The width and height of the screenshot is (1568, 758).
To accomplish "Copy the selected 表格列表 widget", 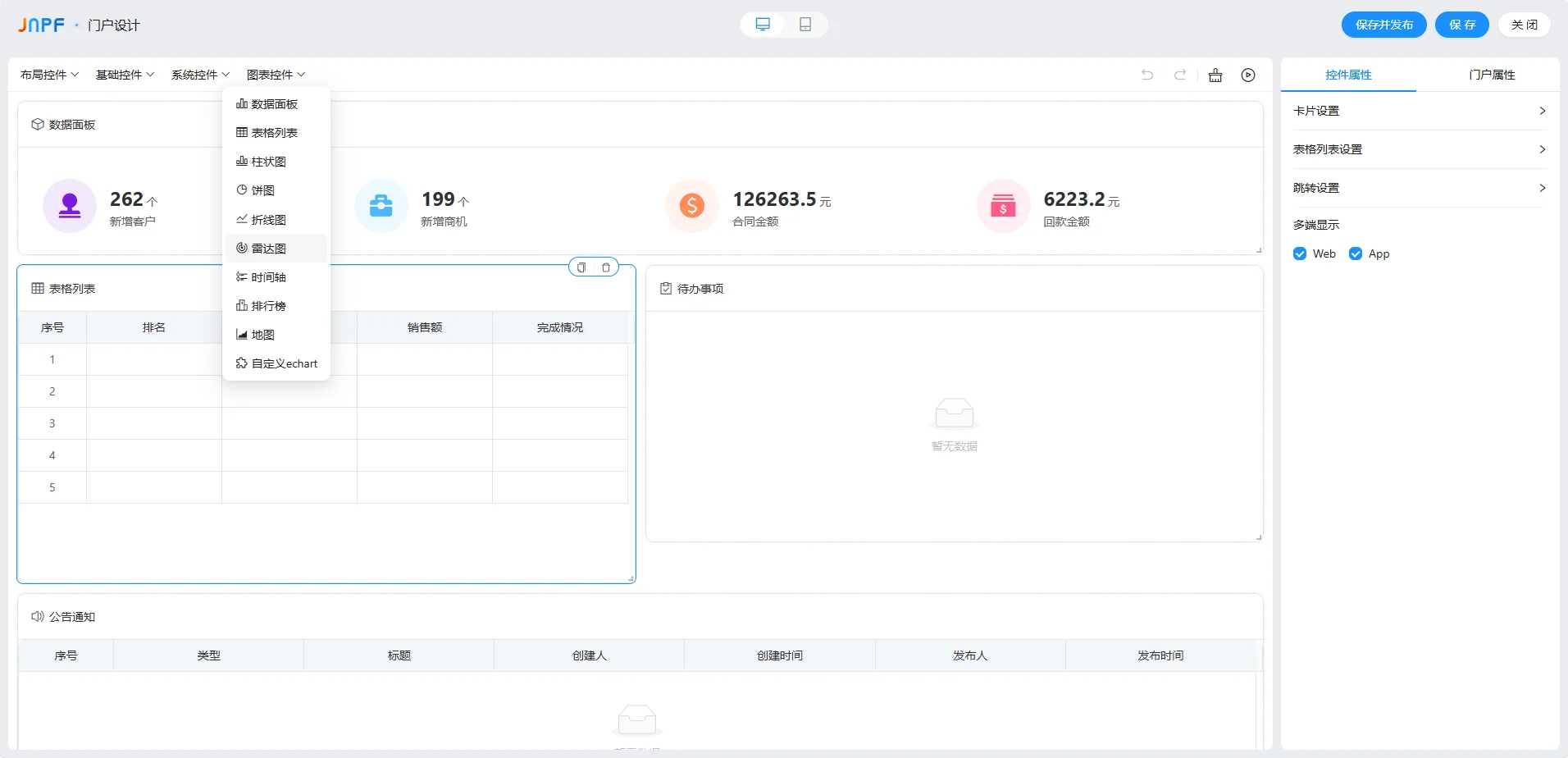I will pyautogui.click(x=581, y=267).
